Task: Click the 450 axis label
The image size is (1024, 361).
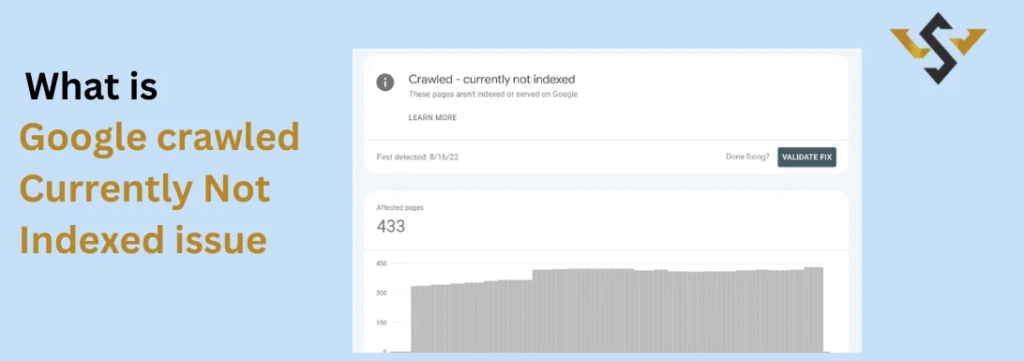Action: click(381, 264)
